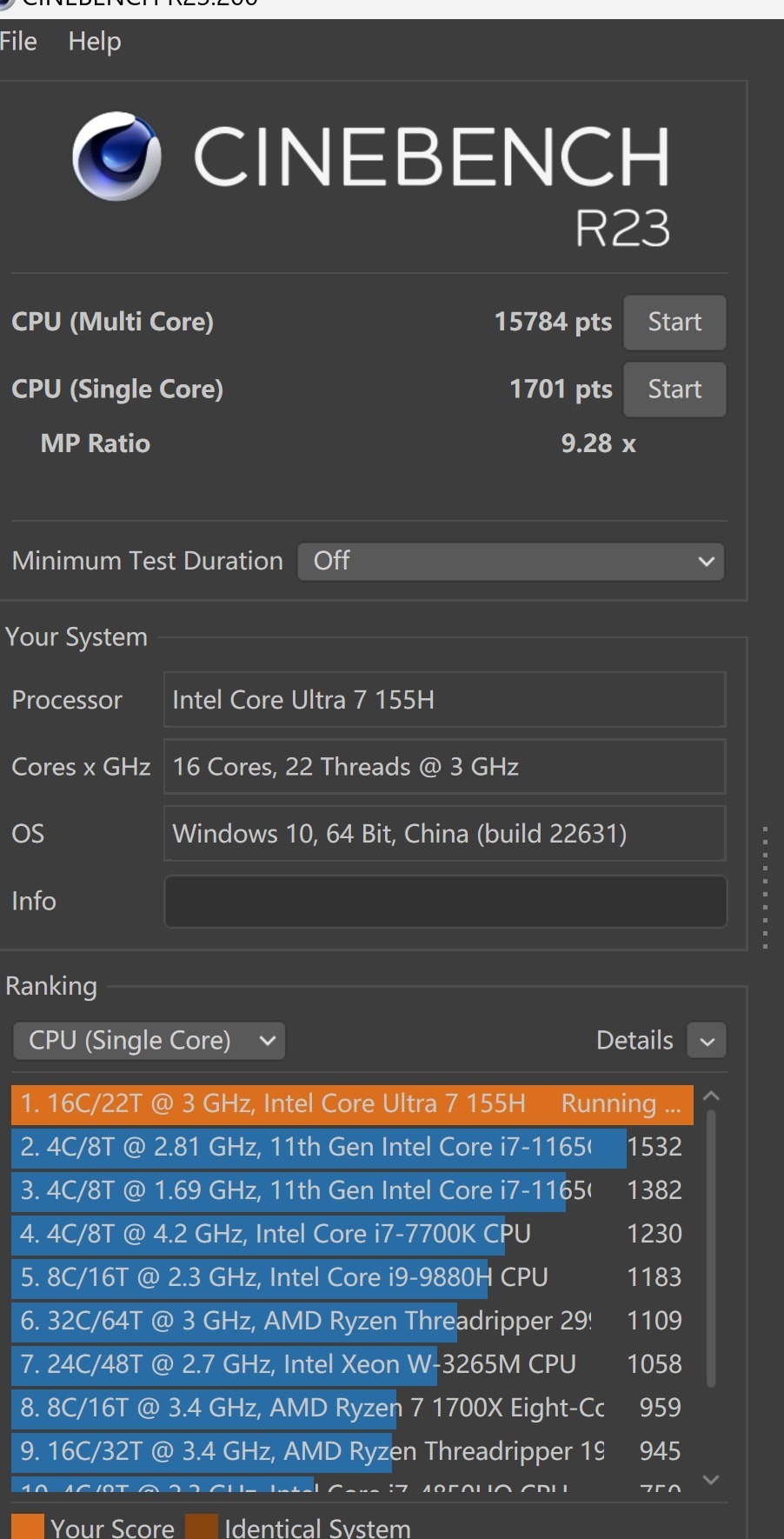Click the OS field showing Windows 10 build
This screenshot has width=784, height=1539.
tap(445, 833)
